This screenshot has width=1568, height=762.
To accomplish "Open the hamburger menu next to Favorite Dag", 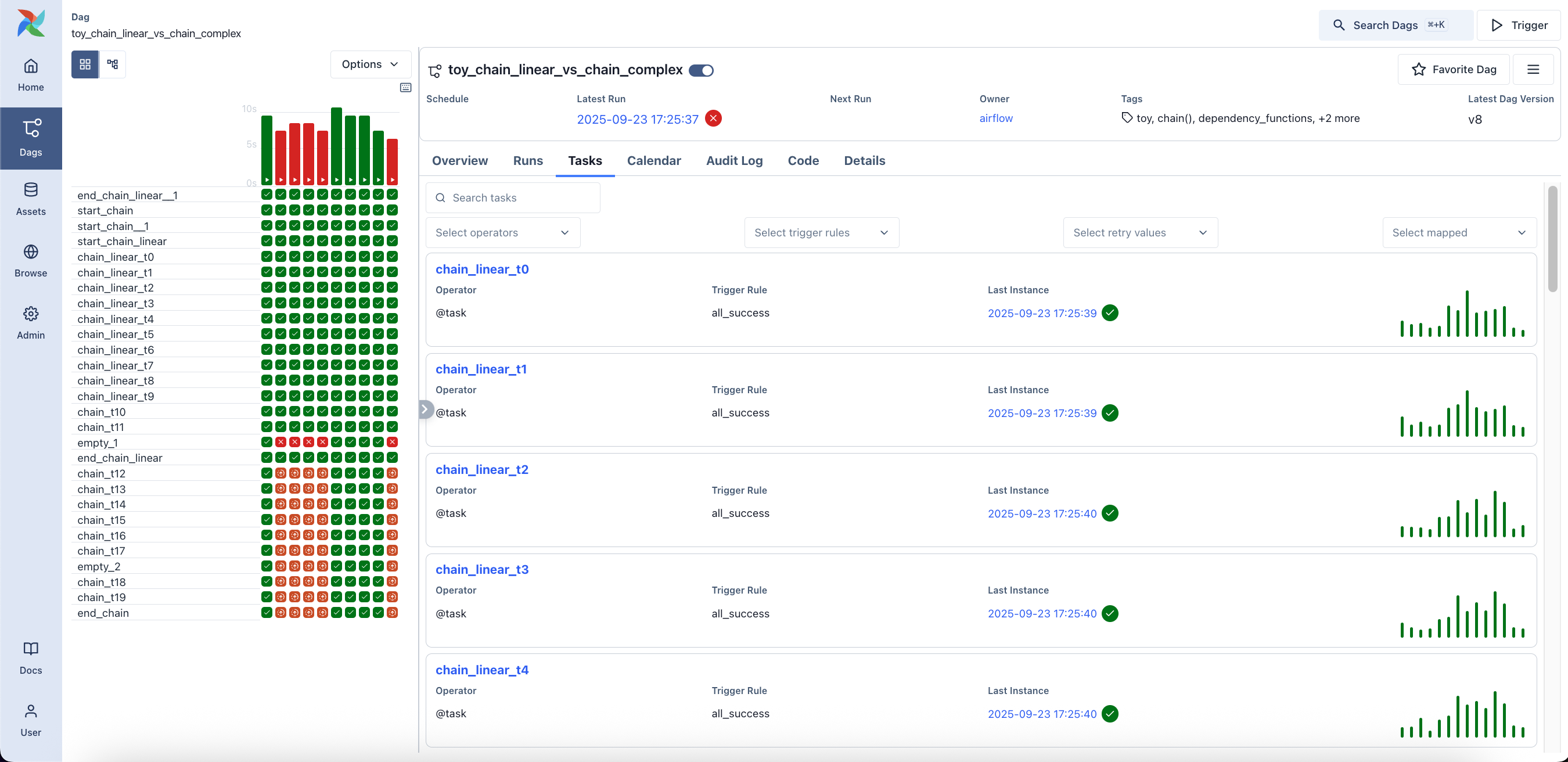I will tap(1533, 69).
